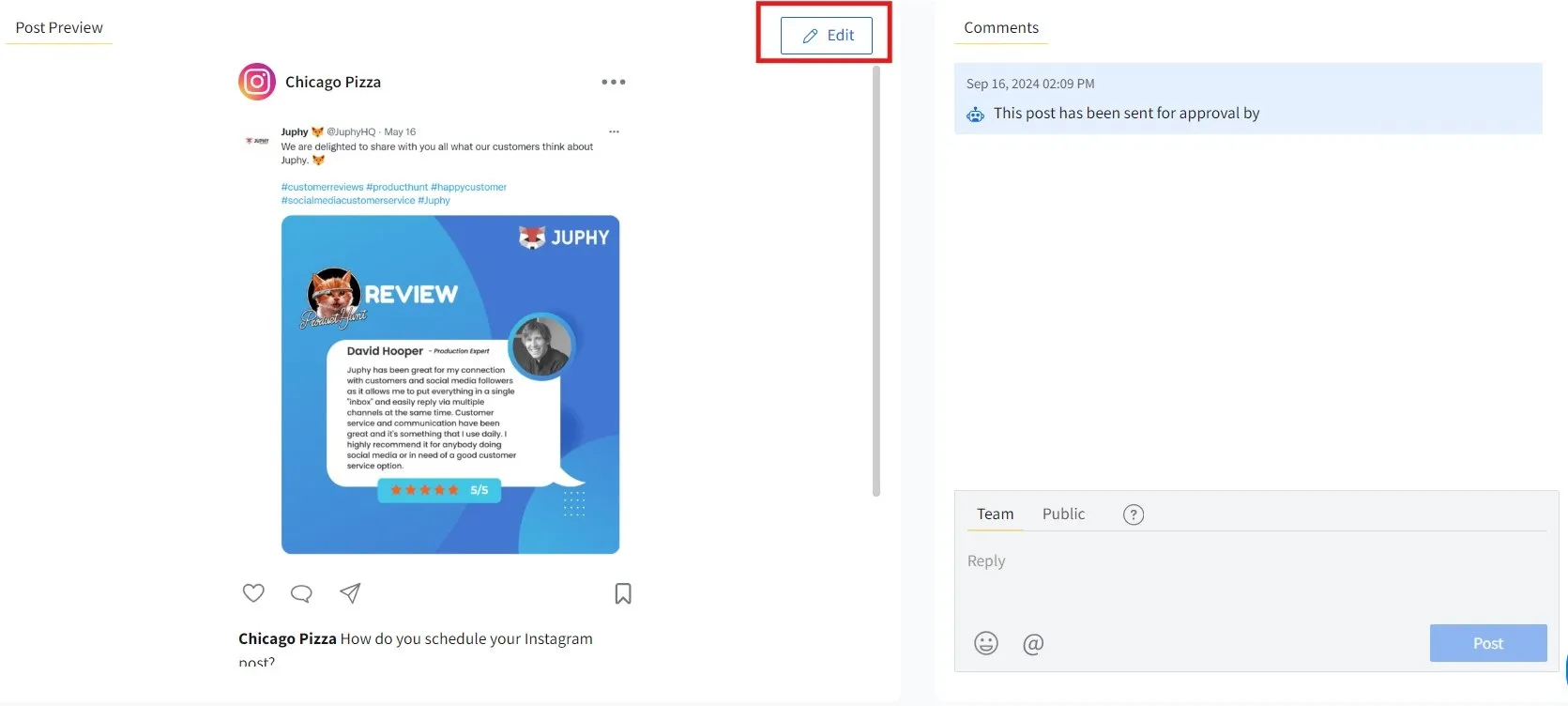
Task: Click the blue Post button
Action: click(x=1488, y=643)
